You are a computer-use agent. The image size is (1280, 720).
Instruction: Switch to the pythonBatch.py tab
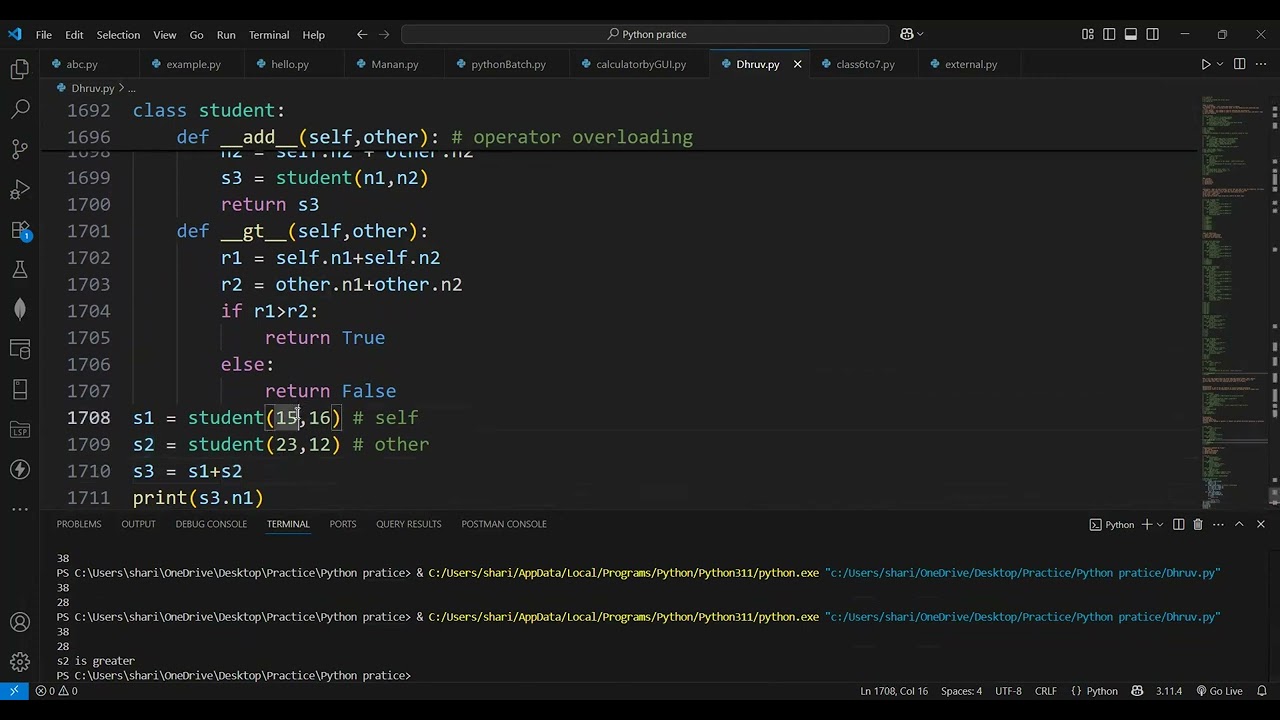[508, 64]
